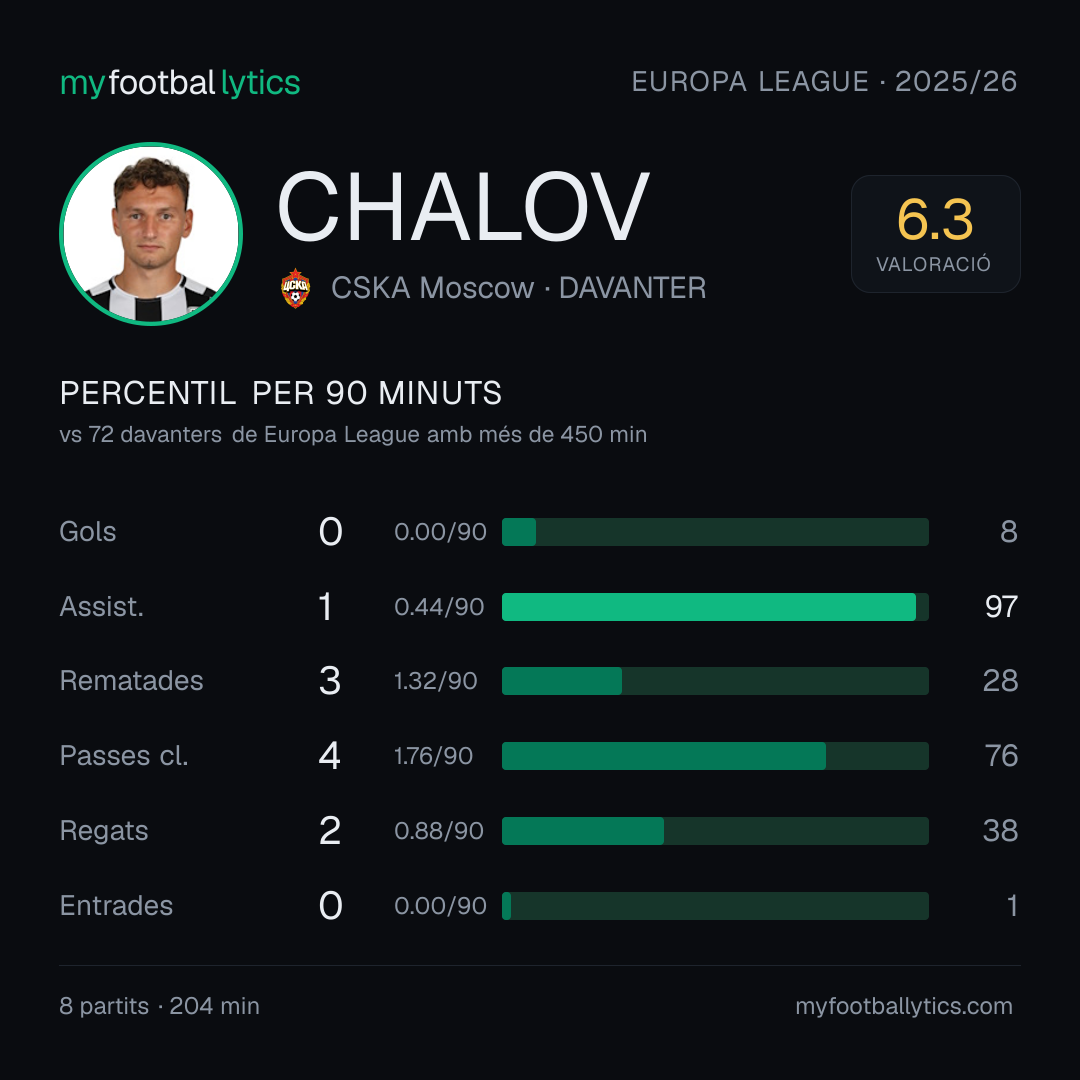The height and width of the screenshot is (1080, 1080).
Task: Click the Regats percentile bar
Action: pyautogui.click(x=715, y=831)
